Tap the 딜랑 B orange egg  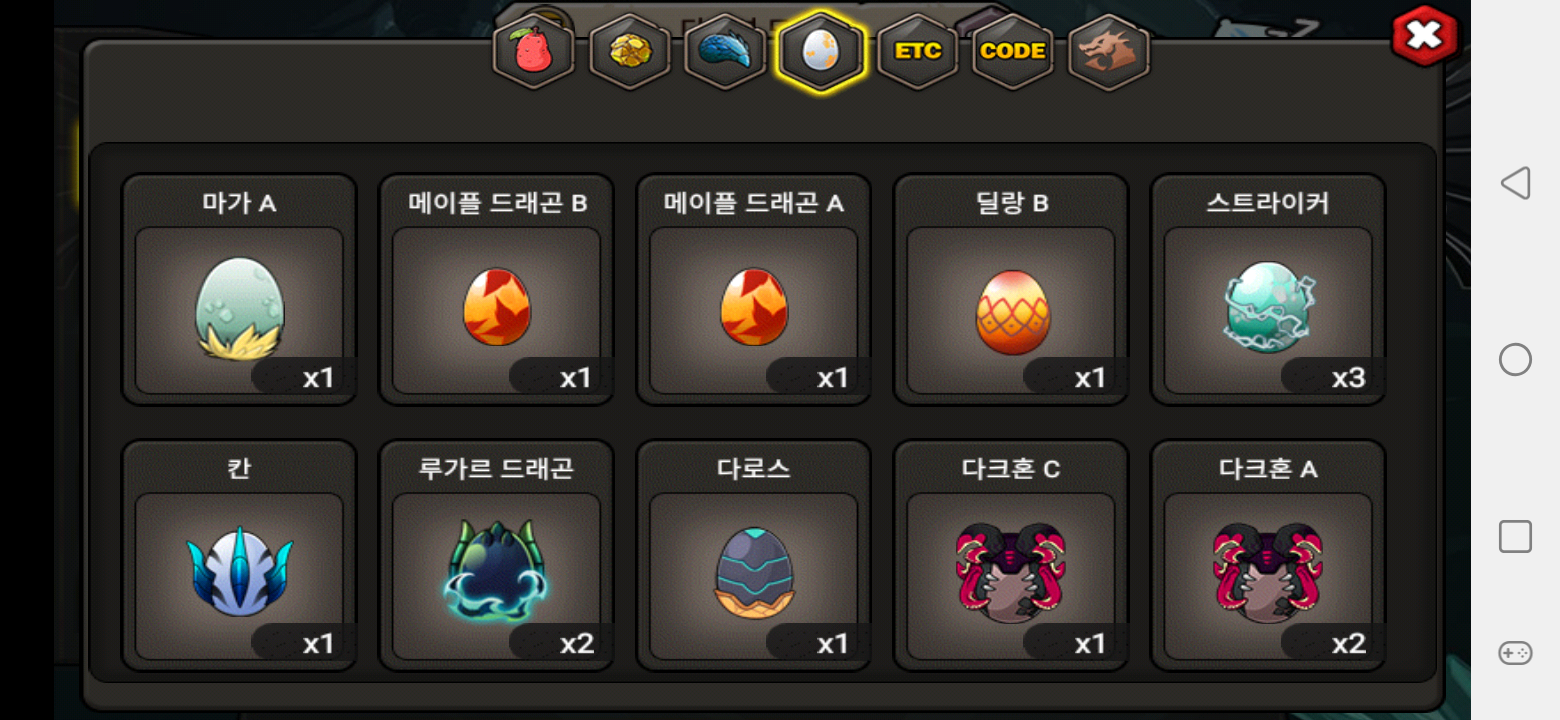[1011, 290]
